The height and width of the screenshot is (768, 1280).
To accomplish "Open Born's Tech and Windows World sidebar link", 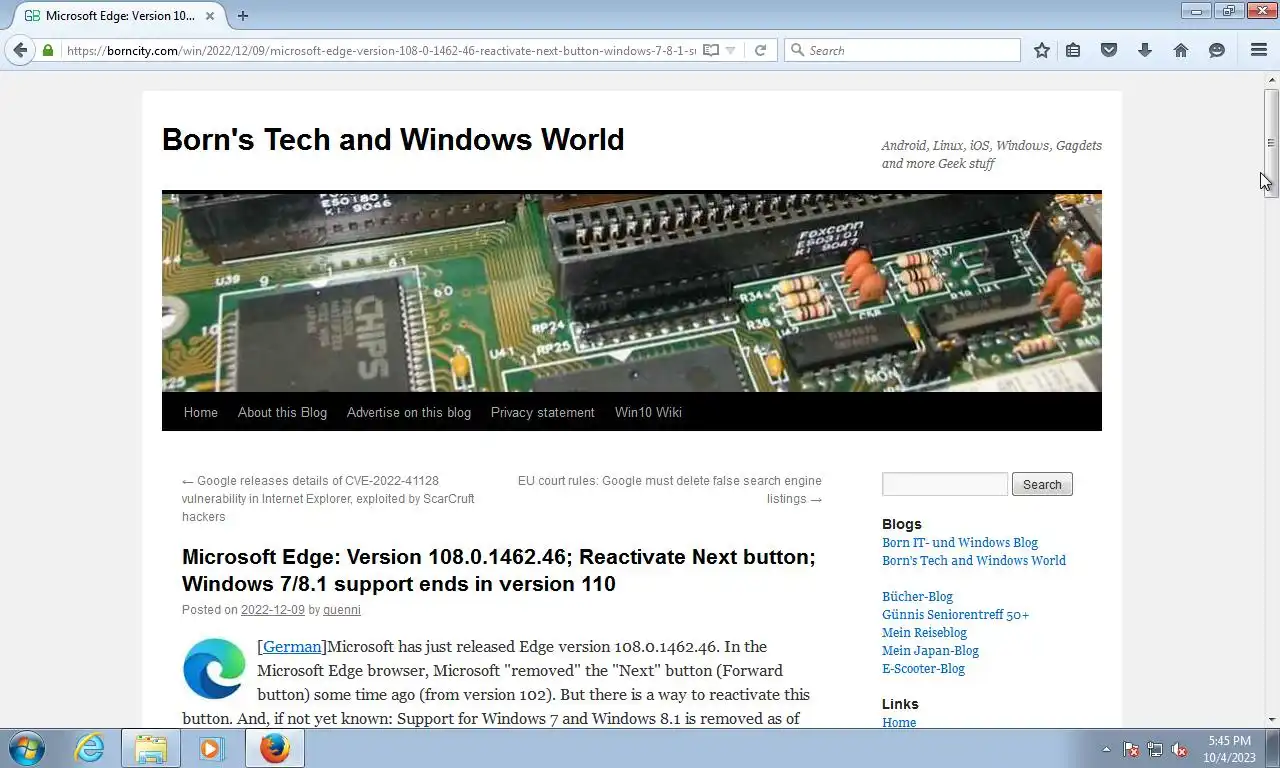I will [x=974, y=560].
